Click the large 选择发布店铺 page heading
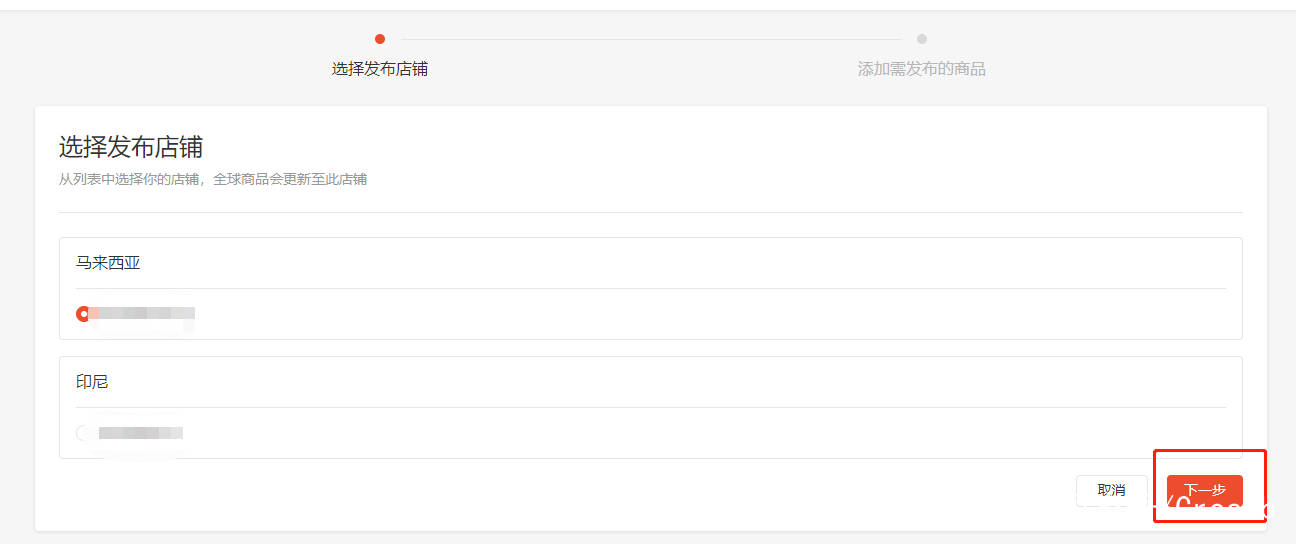Screen dimensions: 1296x544 [131, 147]
